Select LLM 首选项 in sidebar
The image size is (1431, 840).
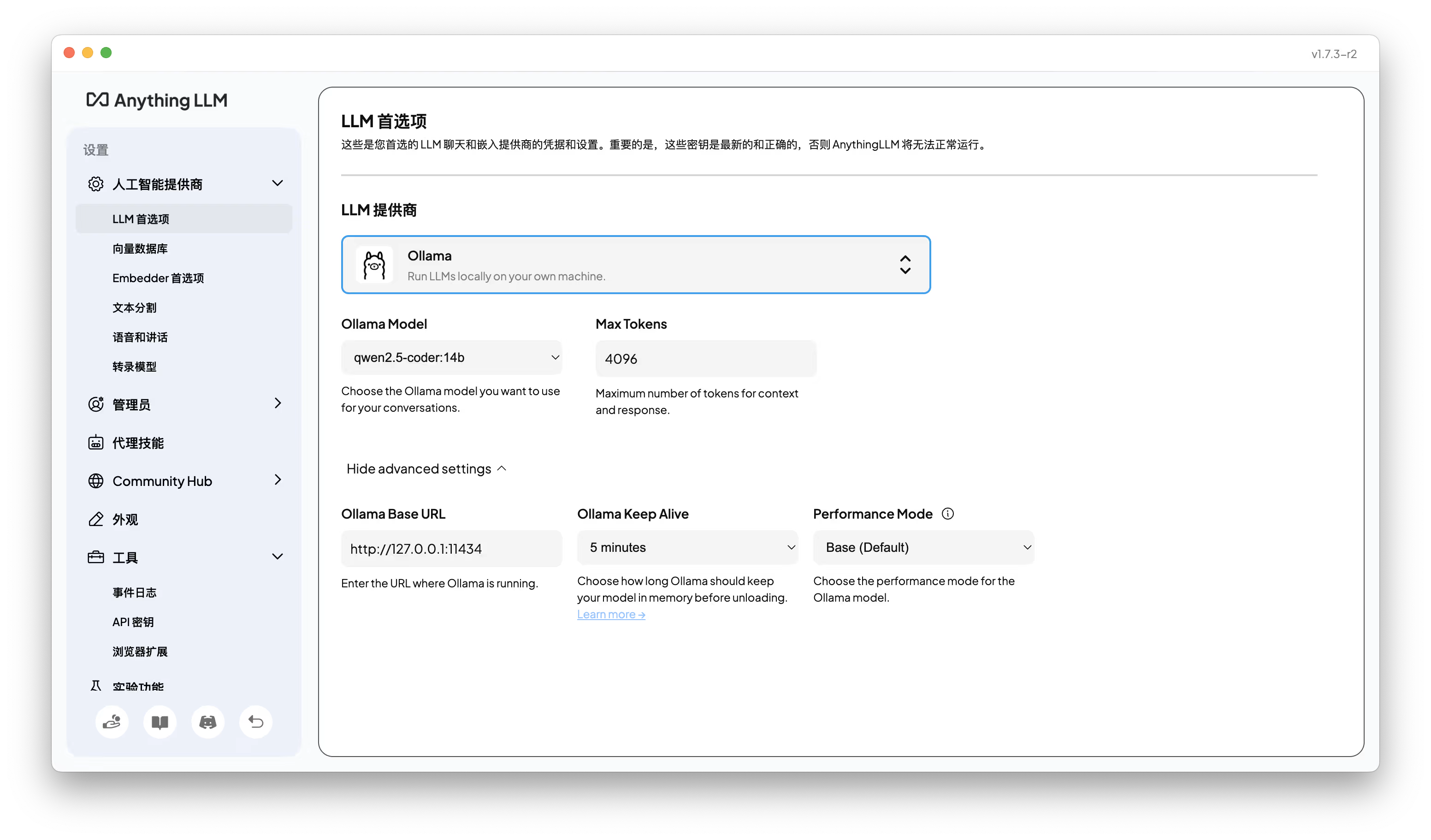point(183,219)
